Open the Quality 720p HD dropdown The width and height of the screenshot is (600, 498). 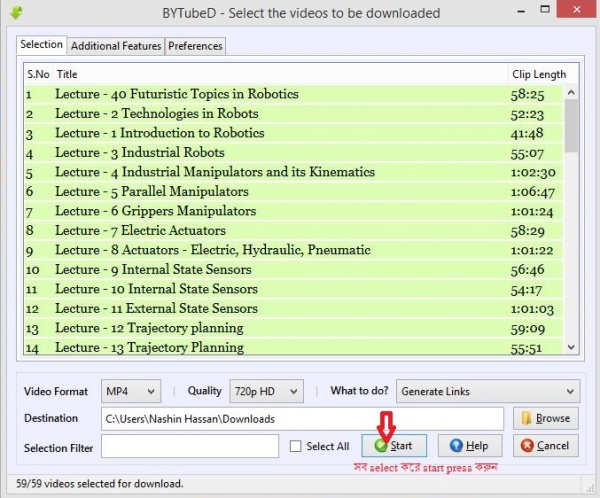pyautogui.click(x=266, y=391)
